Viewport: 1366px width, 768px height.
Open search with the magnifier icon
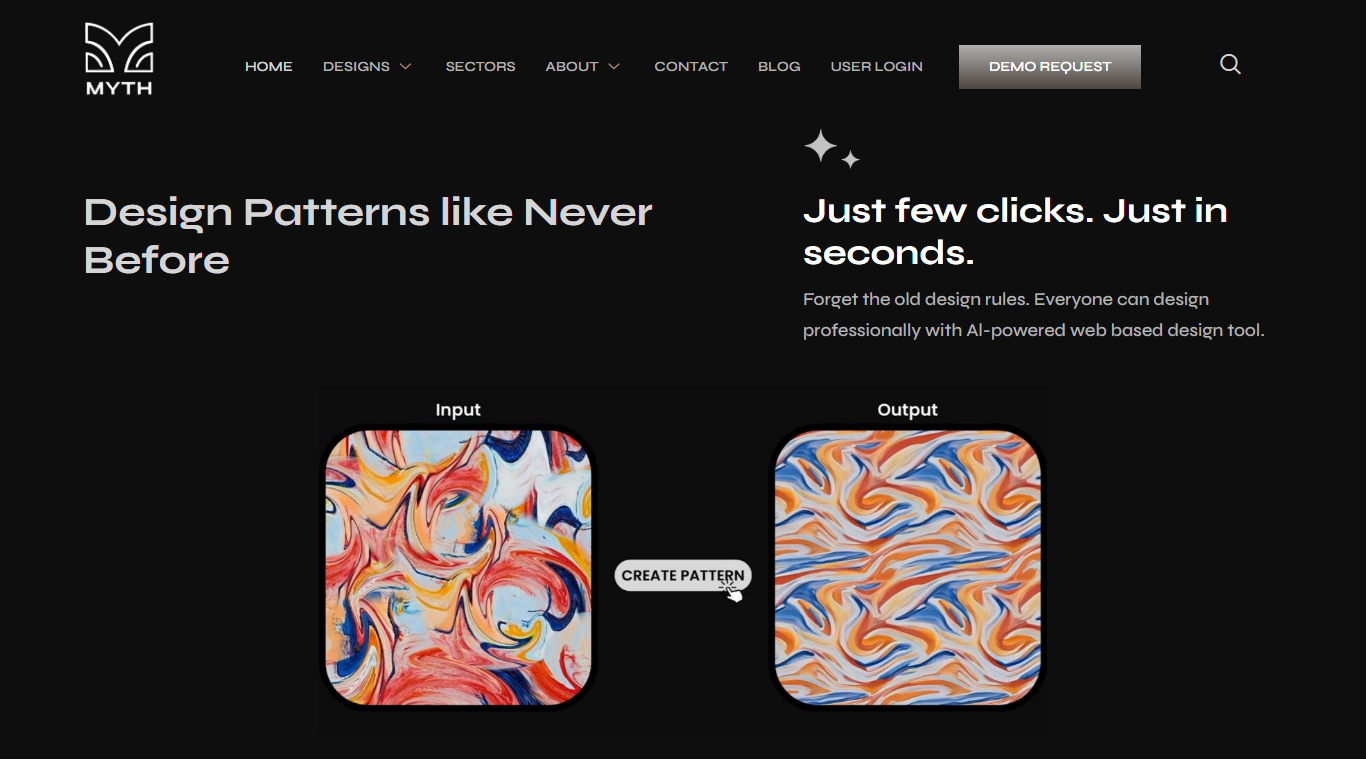(1230, 65)
